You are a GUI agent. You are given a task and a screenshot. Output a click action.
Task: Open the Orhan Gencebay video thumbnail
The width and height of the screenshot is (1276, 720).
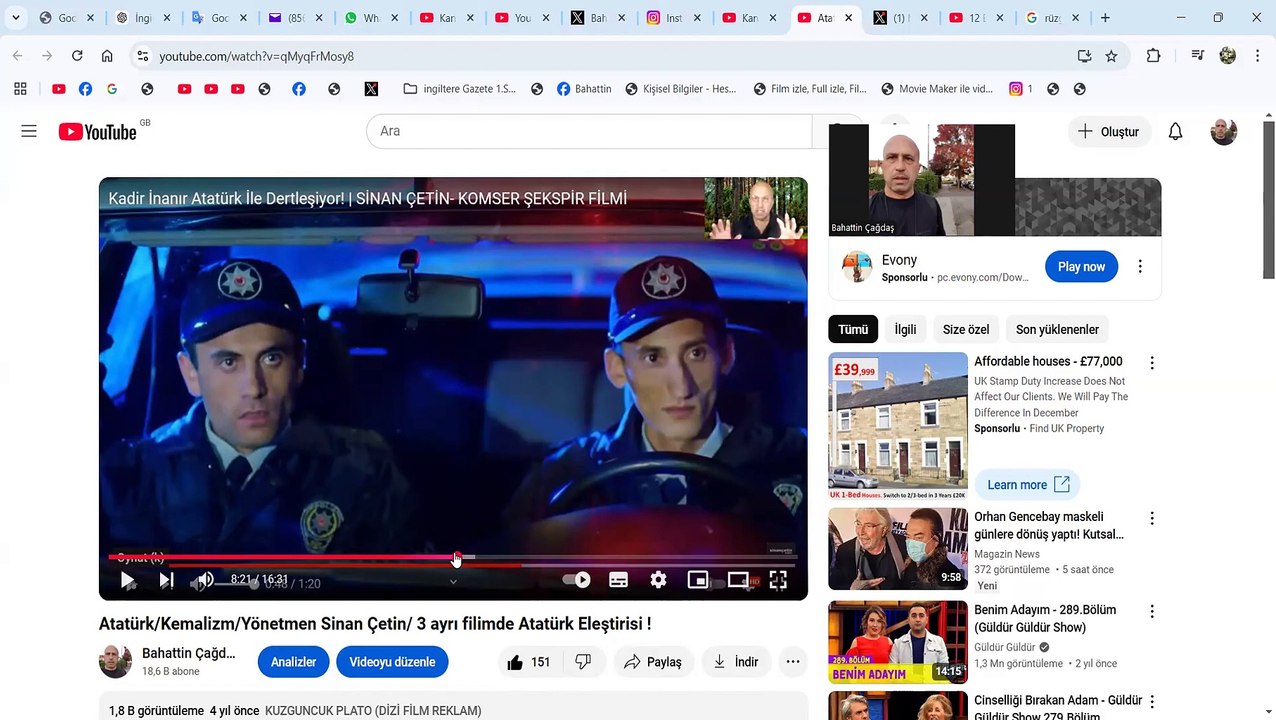click(x=898, y=549)
